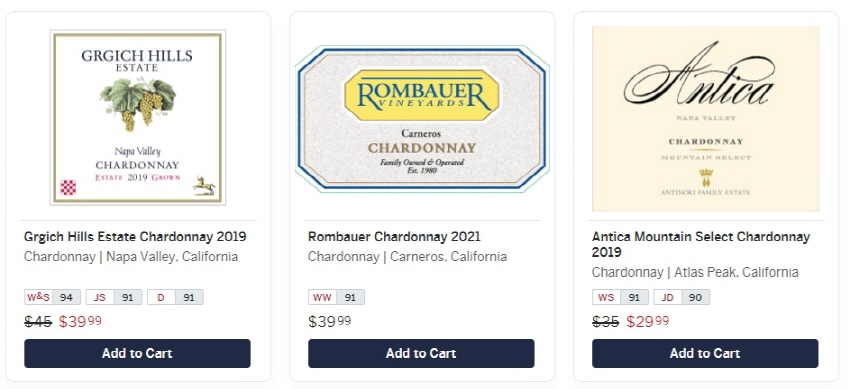This screenshot has height=389, width=850.
Task: Click the WS 91 rating badge
Action: pyautogui.click(x=620, y=297)
